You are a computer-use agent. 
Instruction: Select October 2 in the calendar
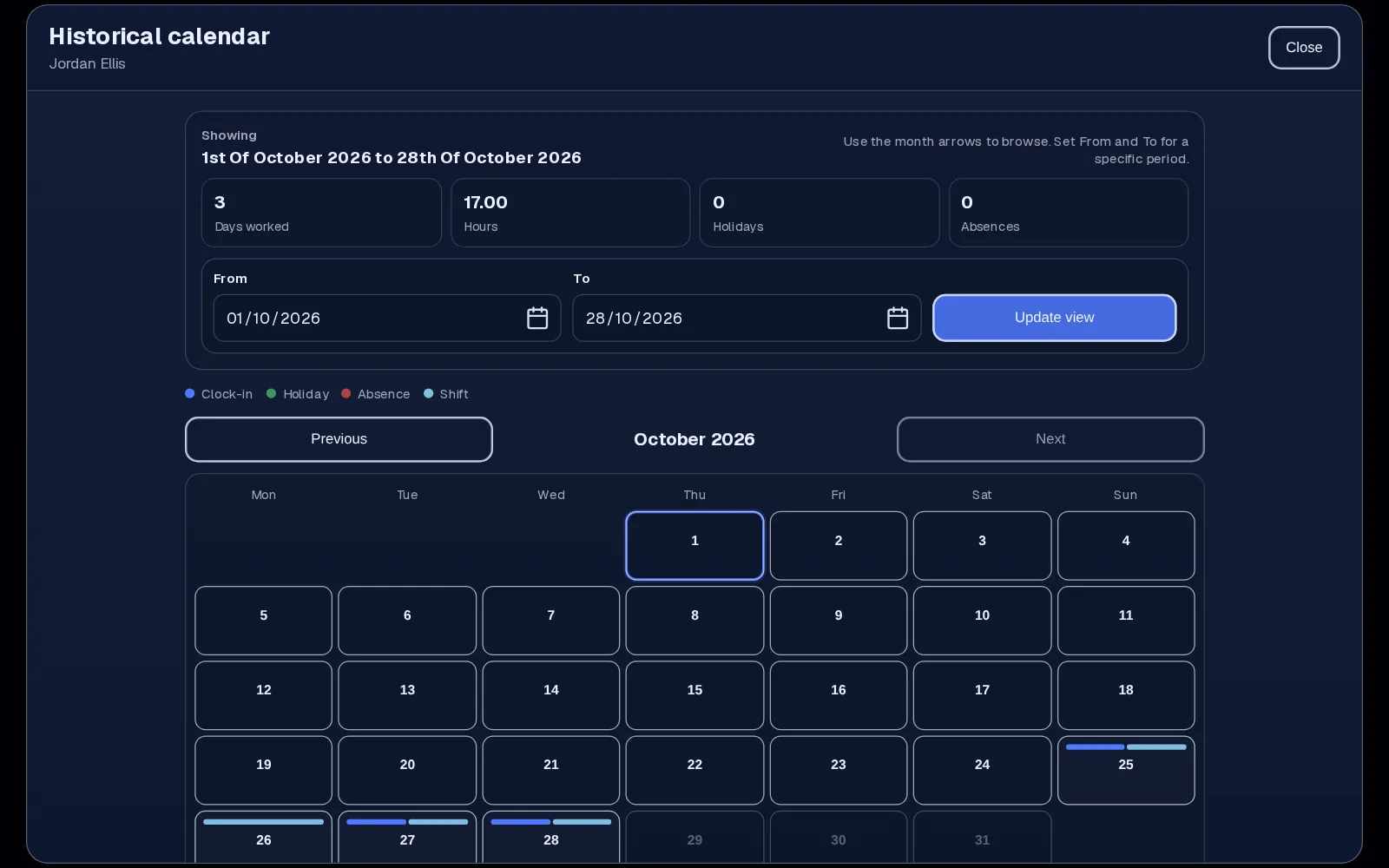tap(839, 546)
